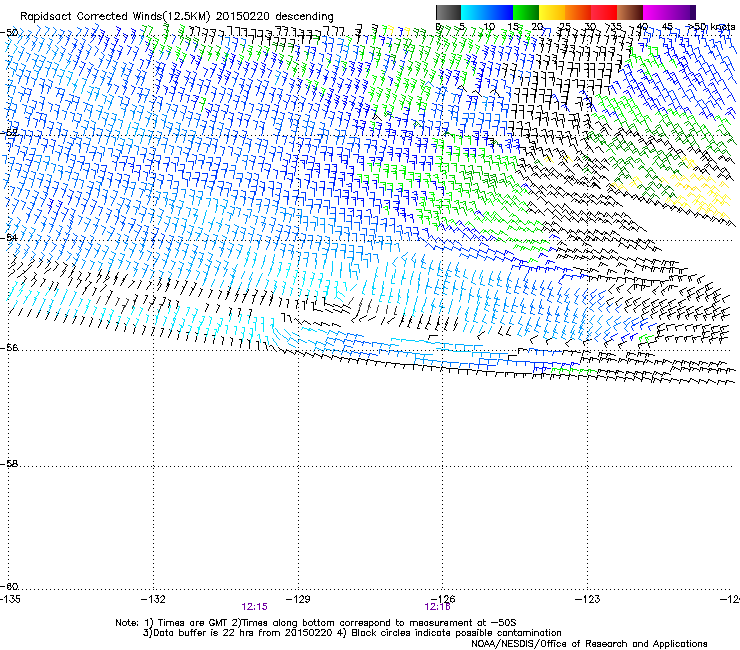
Task: Click the cyan 5-10 knots legend swatch
Action: (x=474, y=12)
